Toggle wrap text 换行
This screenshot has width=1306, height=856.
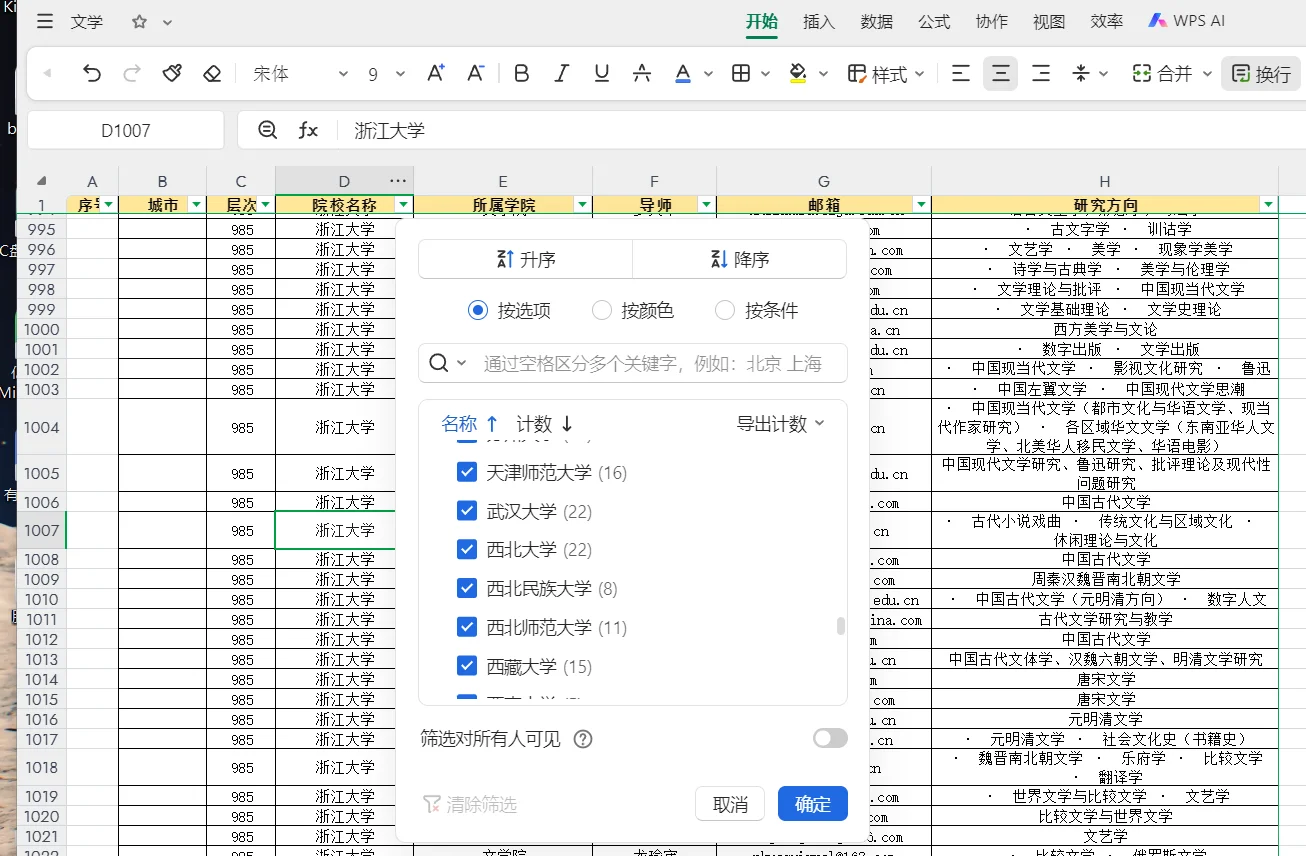click(1261, 73)
